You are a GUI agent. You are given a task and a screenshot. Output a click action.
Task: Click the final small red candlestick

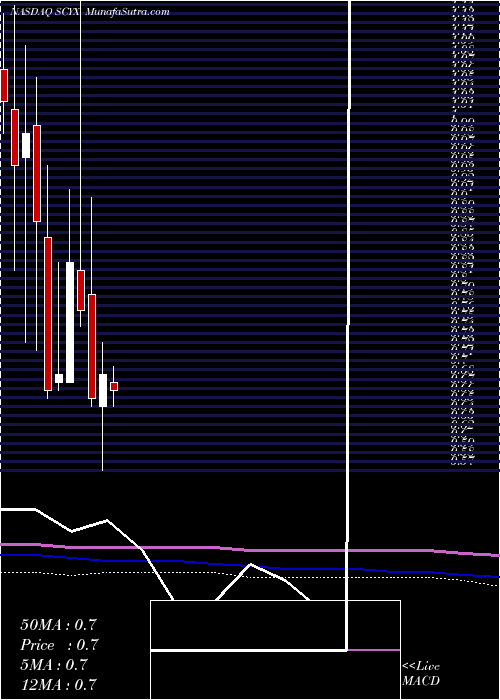pos(114,386)
